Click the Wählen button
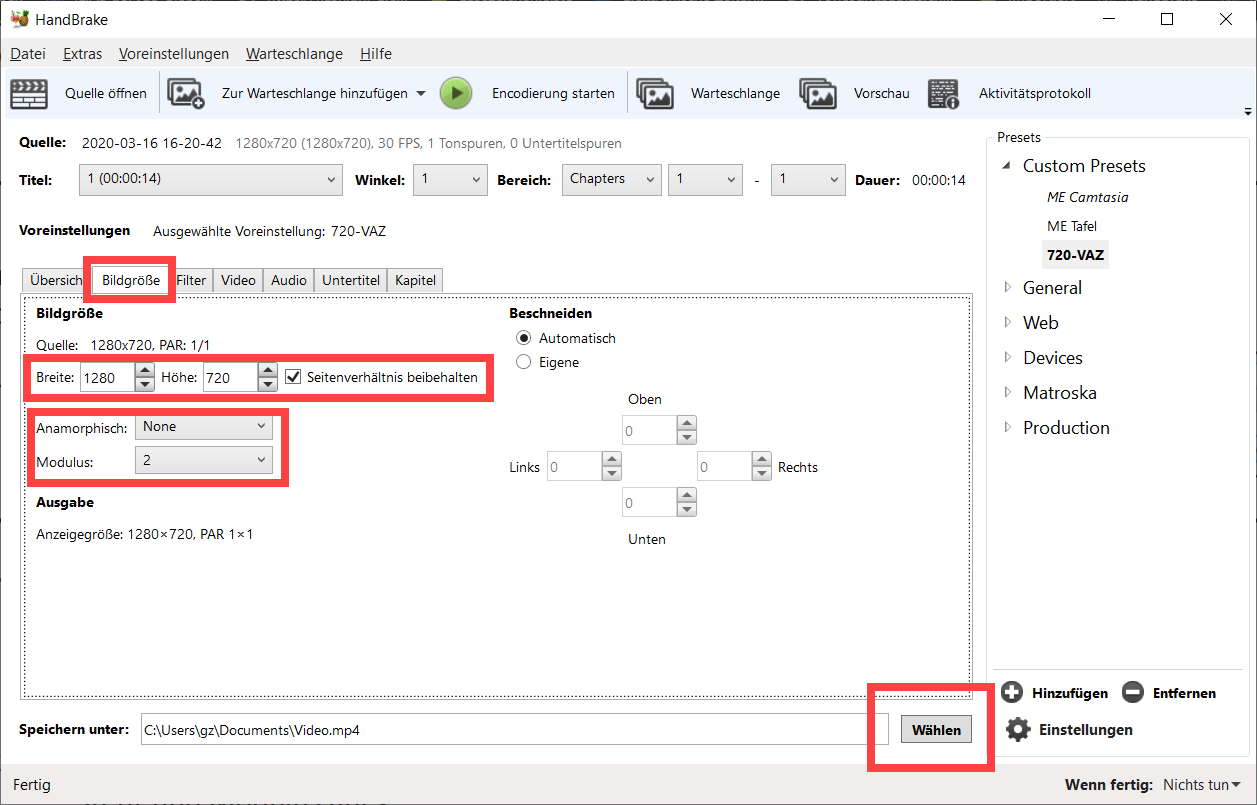The height and width of the screenshot is (805, 1257). pos(936,730)
